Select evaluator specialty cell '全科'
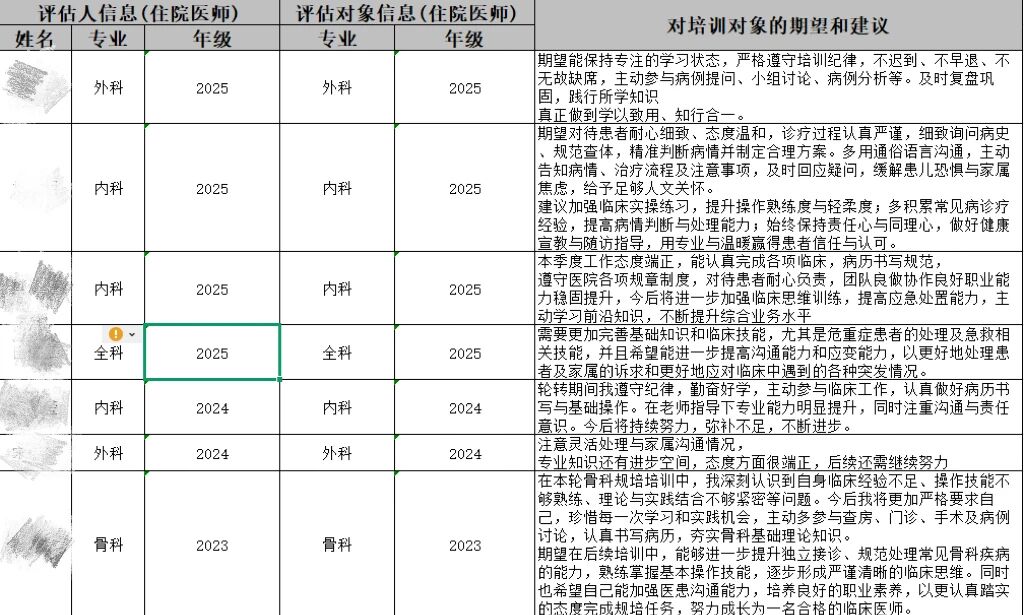The image size is (1024, 615). [x=109, y=354]
